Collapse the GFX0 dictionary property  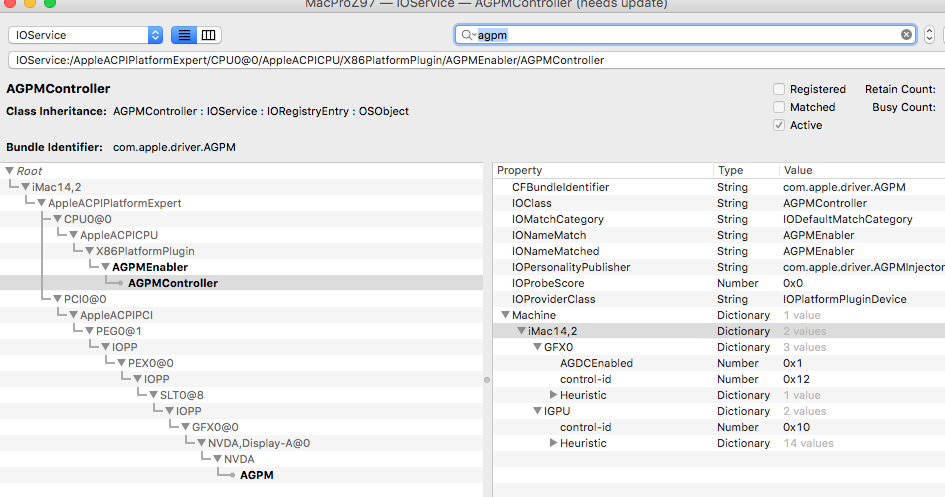(x=538, y=347)
